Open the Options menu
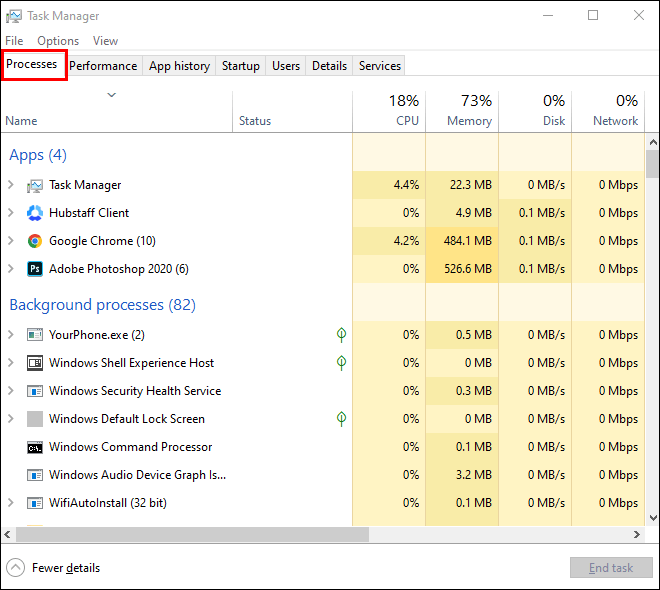This screenshot has height=590, width=660. click(x=58, y=41)
